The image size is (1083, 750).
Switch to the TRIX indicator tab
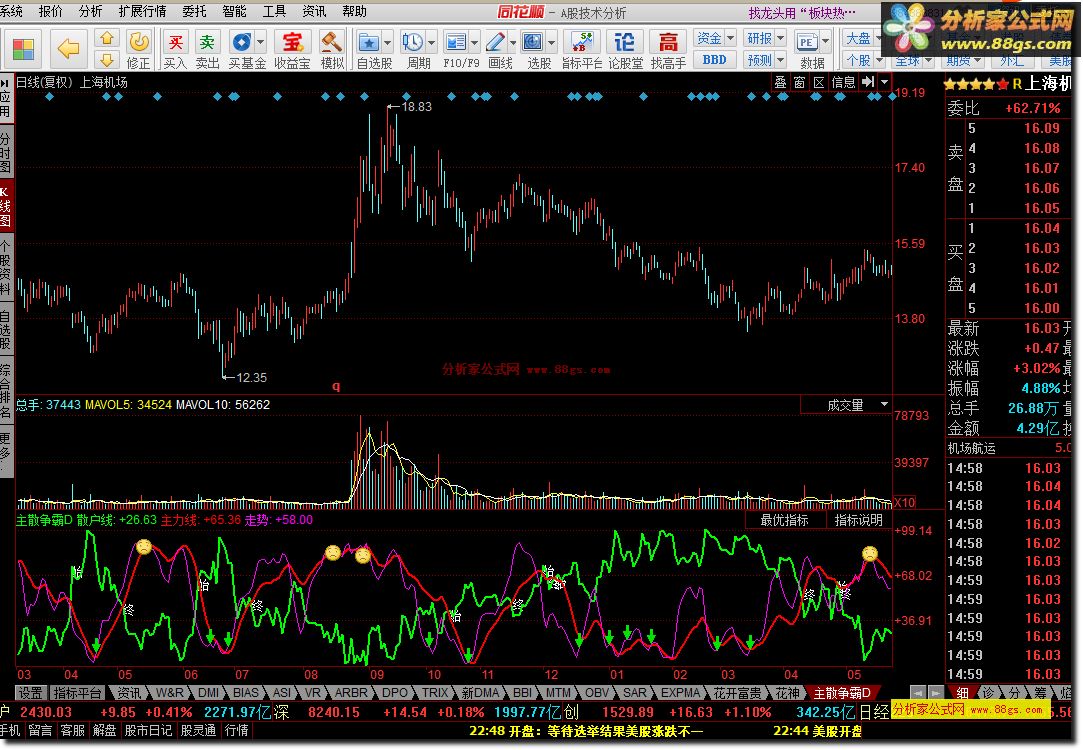tap(434, 693)
